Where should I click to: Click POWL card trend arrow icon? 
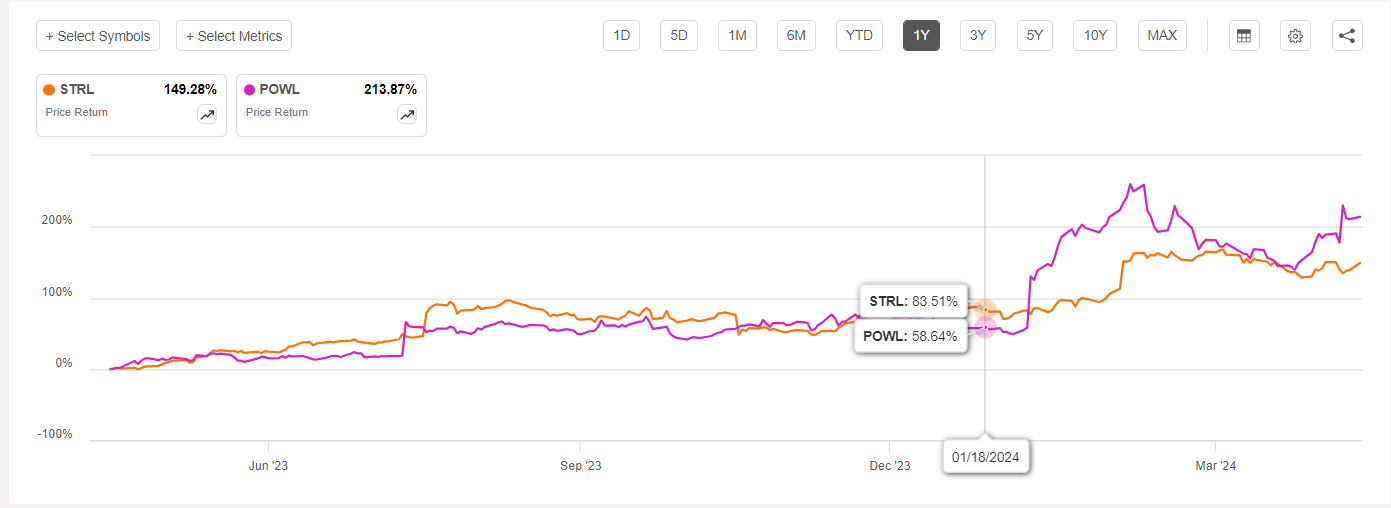point(407,115)
